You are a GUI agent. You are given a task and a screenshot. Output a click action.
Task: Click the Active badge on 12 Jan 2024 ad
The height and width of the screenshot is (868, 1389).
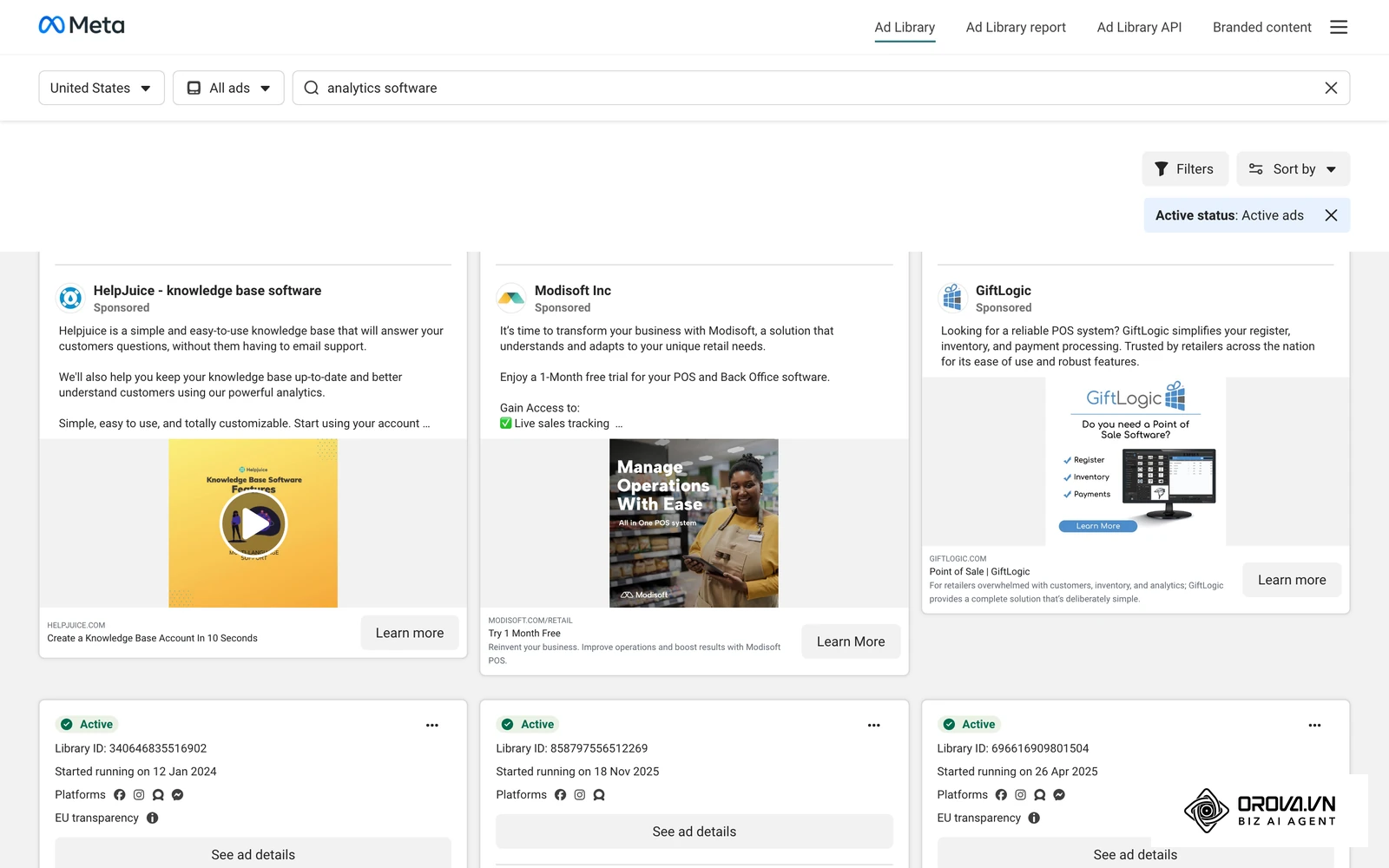pos(88,724)
